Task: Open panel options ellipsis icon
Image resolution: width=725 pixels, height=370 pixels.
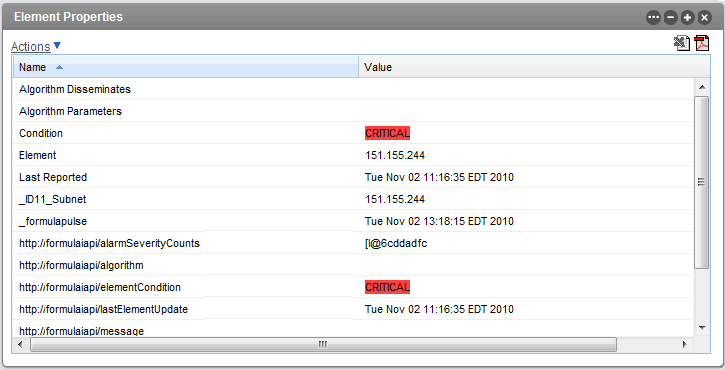Action: (653, 18)
